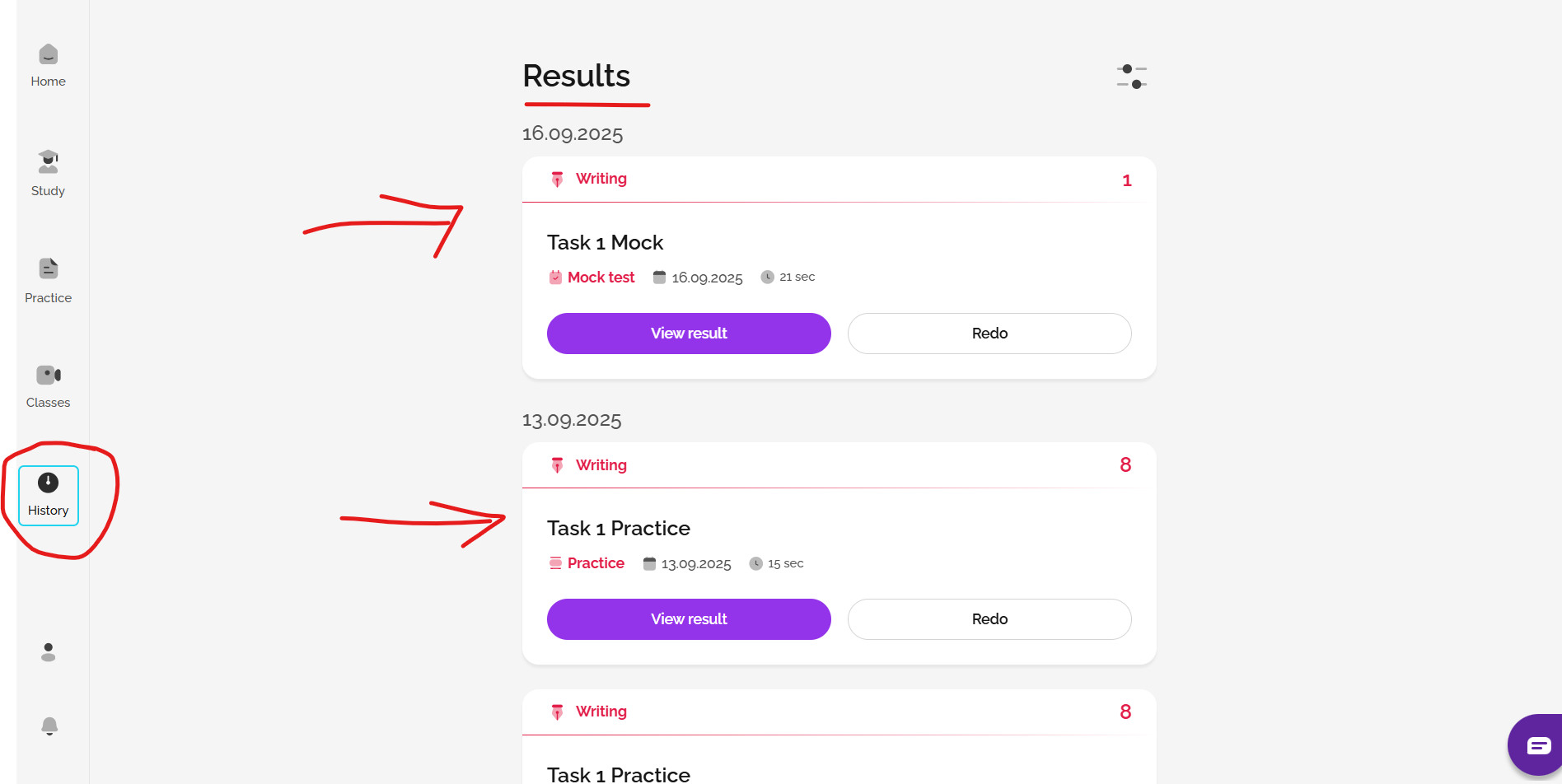Click the Writing header on 13.09.2025 card
The height and width of the screenshot is (784, 1562).
pos(601,465)
